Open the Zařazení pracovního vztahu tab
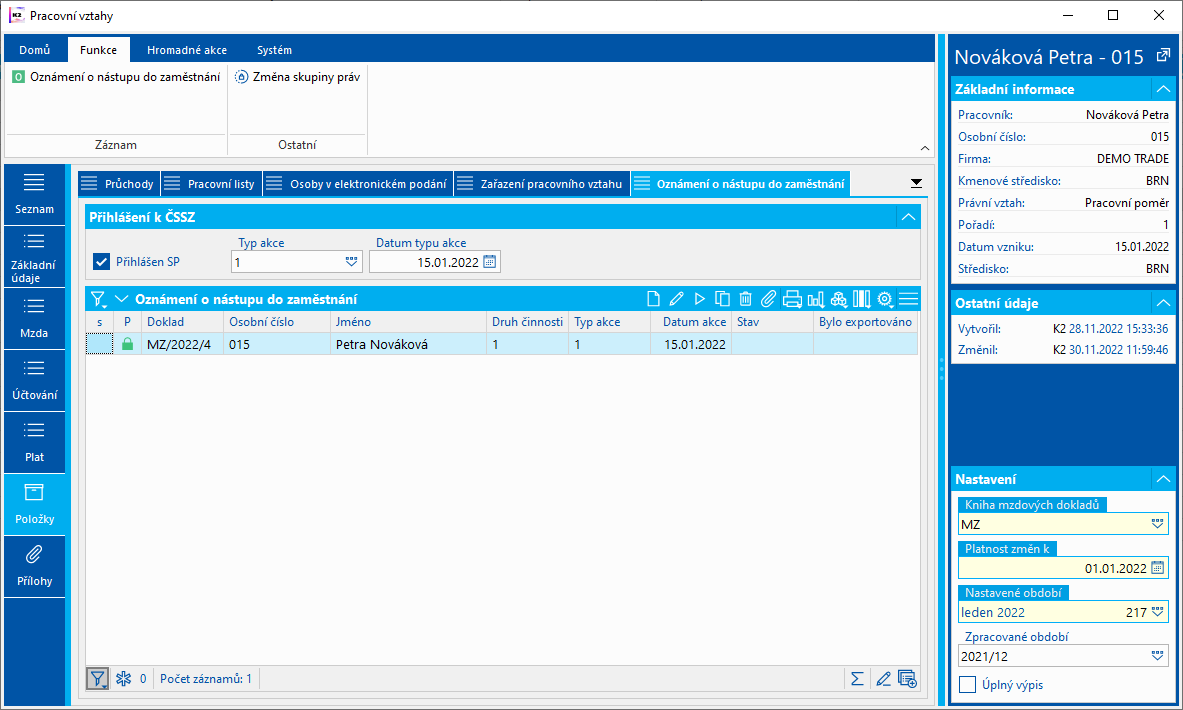 (542, 183)
